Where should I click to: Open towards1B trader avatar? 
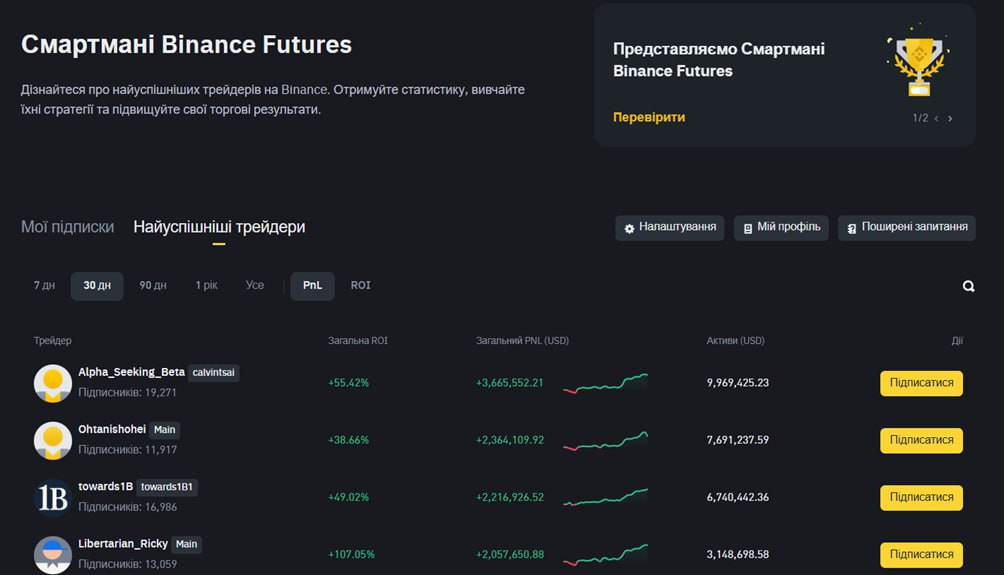tap(53, 498)
